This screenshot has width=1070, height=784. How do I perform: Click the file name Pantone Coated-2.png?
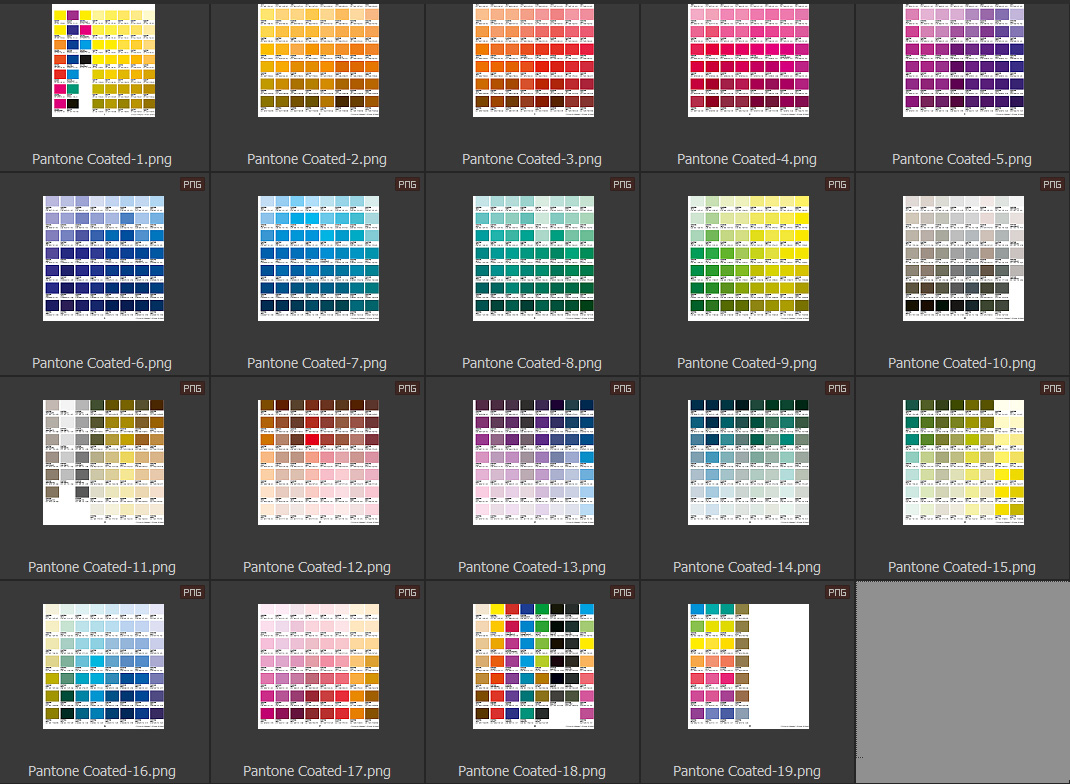coord(317,159)
